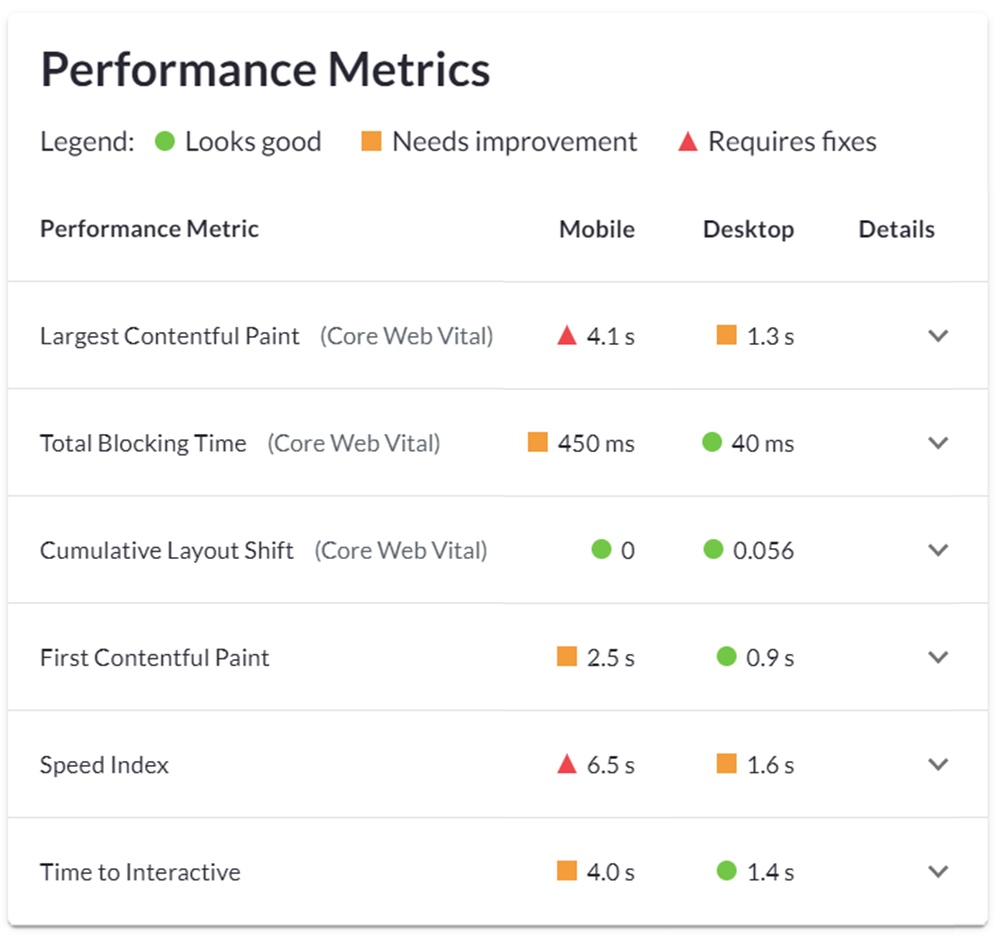Image resolution: width=1002 pixels, height=940 pixels.
Task: Expand Time to Interactive details
Action: (937, 871)
